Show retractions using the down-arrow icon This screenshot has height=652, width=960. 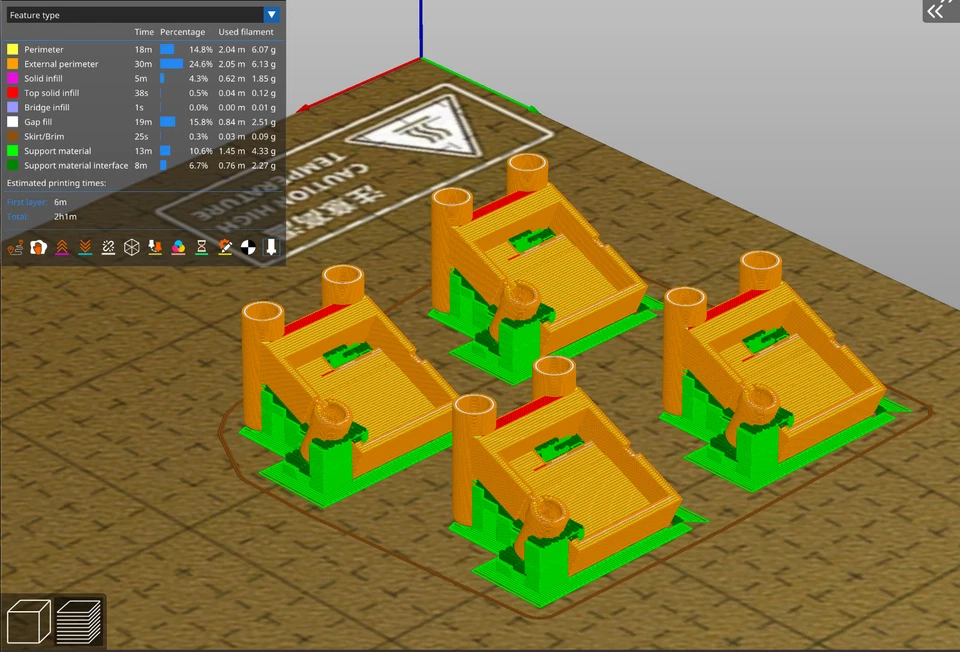coord(154,247)
